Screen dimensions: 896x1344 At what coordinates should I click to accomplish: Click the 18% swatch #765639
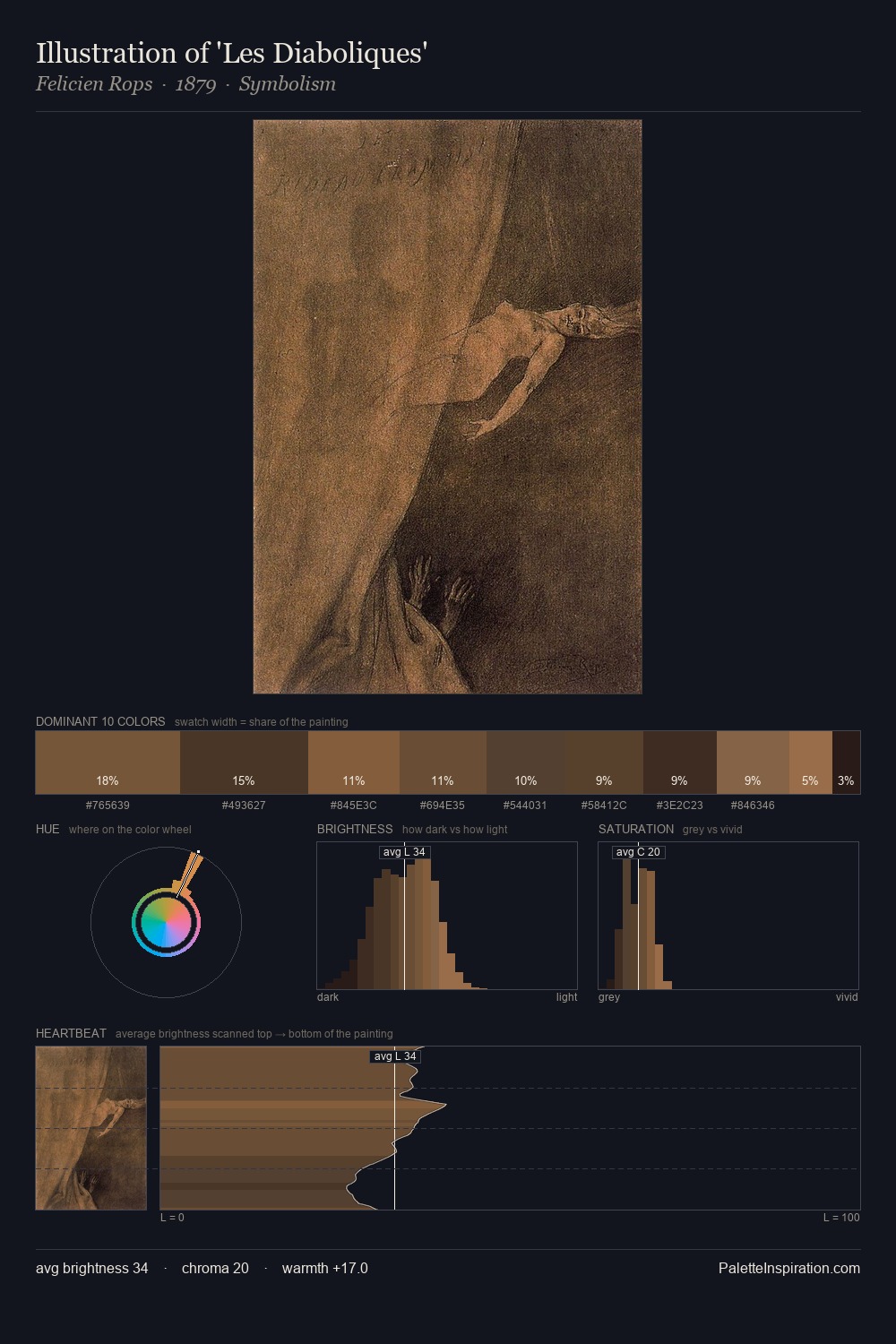coord(108,762)
